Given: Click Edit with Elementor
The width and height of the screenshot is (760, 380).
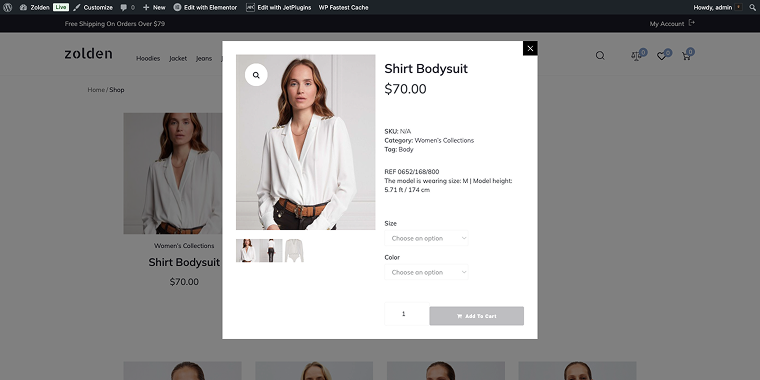Looking at the screenshot, I should [206, 7].
